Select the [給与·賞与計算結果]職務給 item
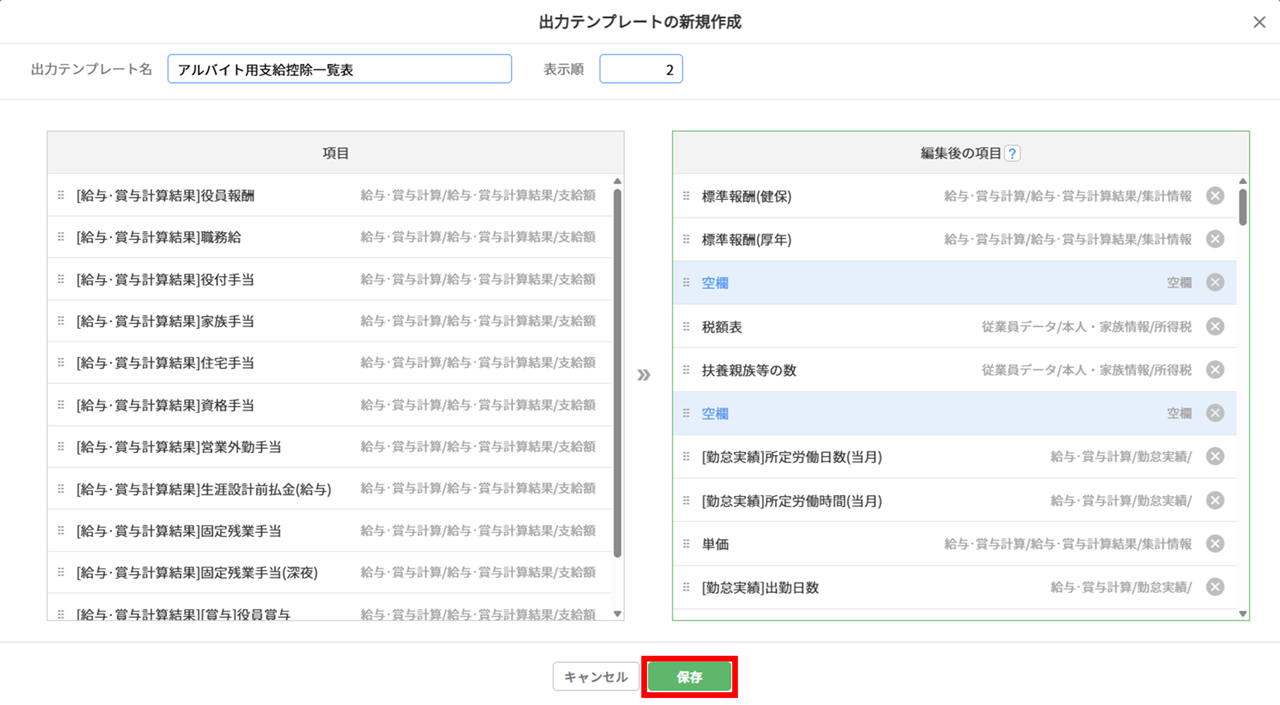Viewport: 1280px width, 705px height. (x=329, y=237)
